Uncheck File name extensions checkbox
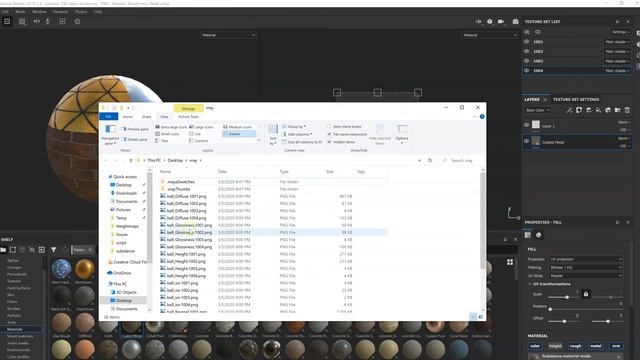640x360 pixels. click(329, 134)
